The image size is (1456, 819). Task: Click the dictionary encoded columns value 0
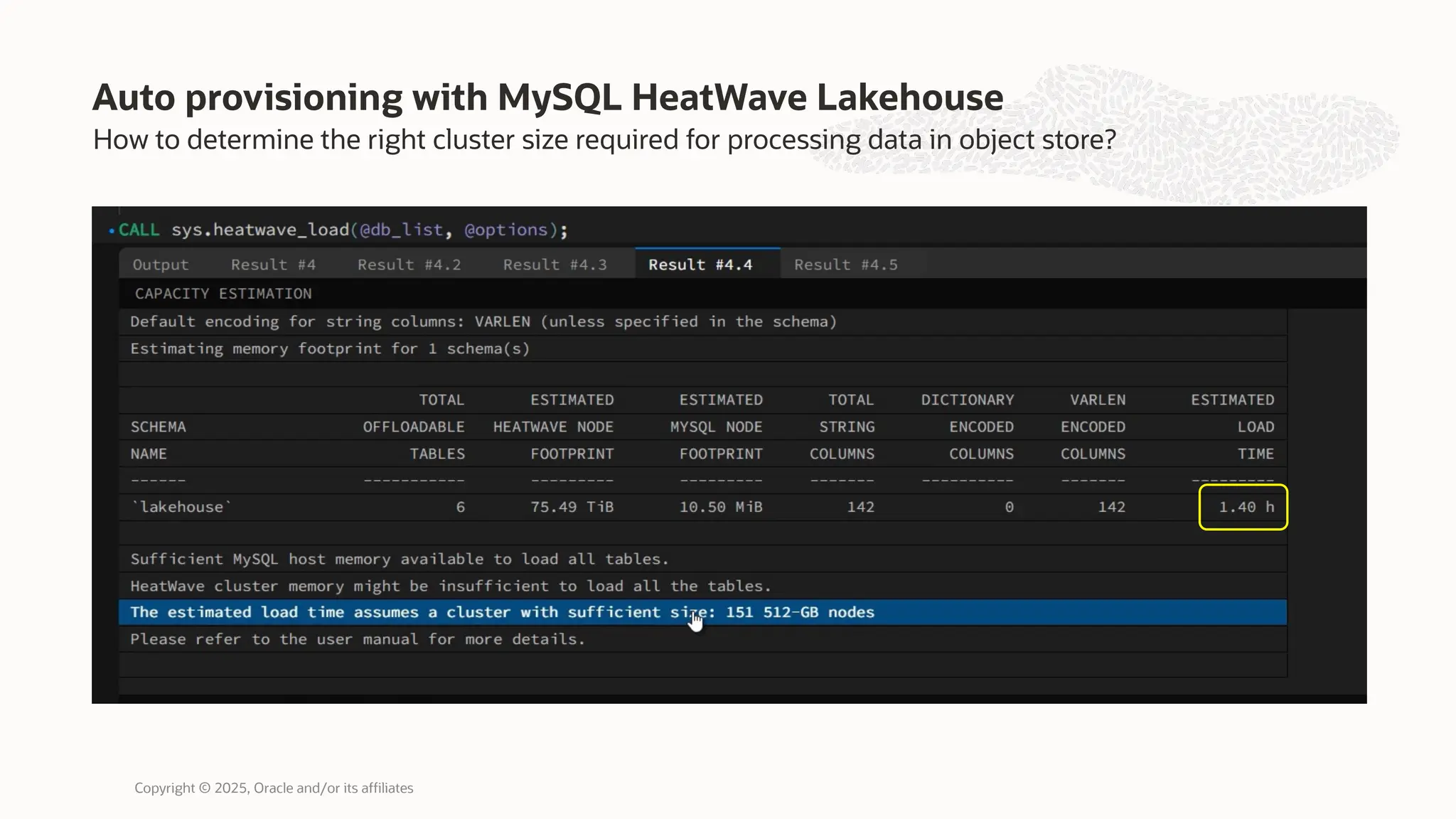(x=1010, y=507)
